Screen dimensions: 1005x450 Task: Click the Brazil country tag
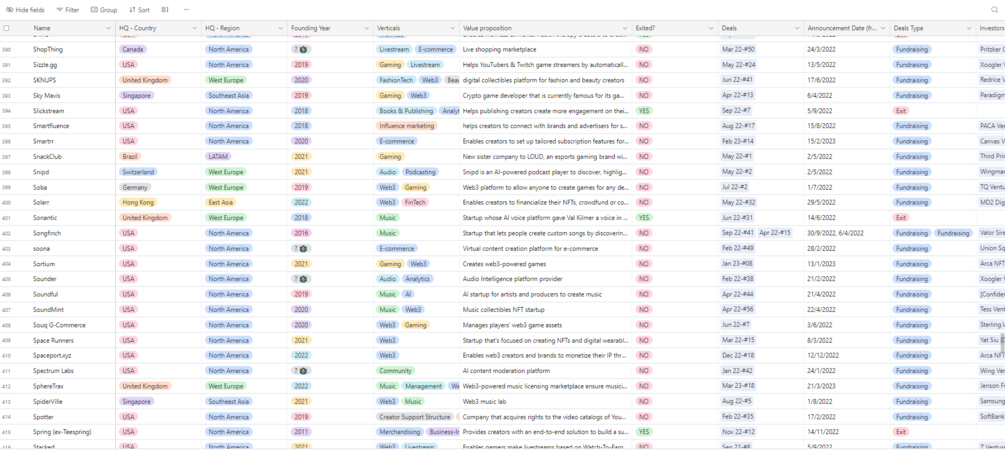click(x=130, y=156)
